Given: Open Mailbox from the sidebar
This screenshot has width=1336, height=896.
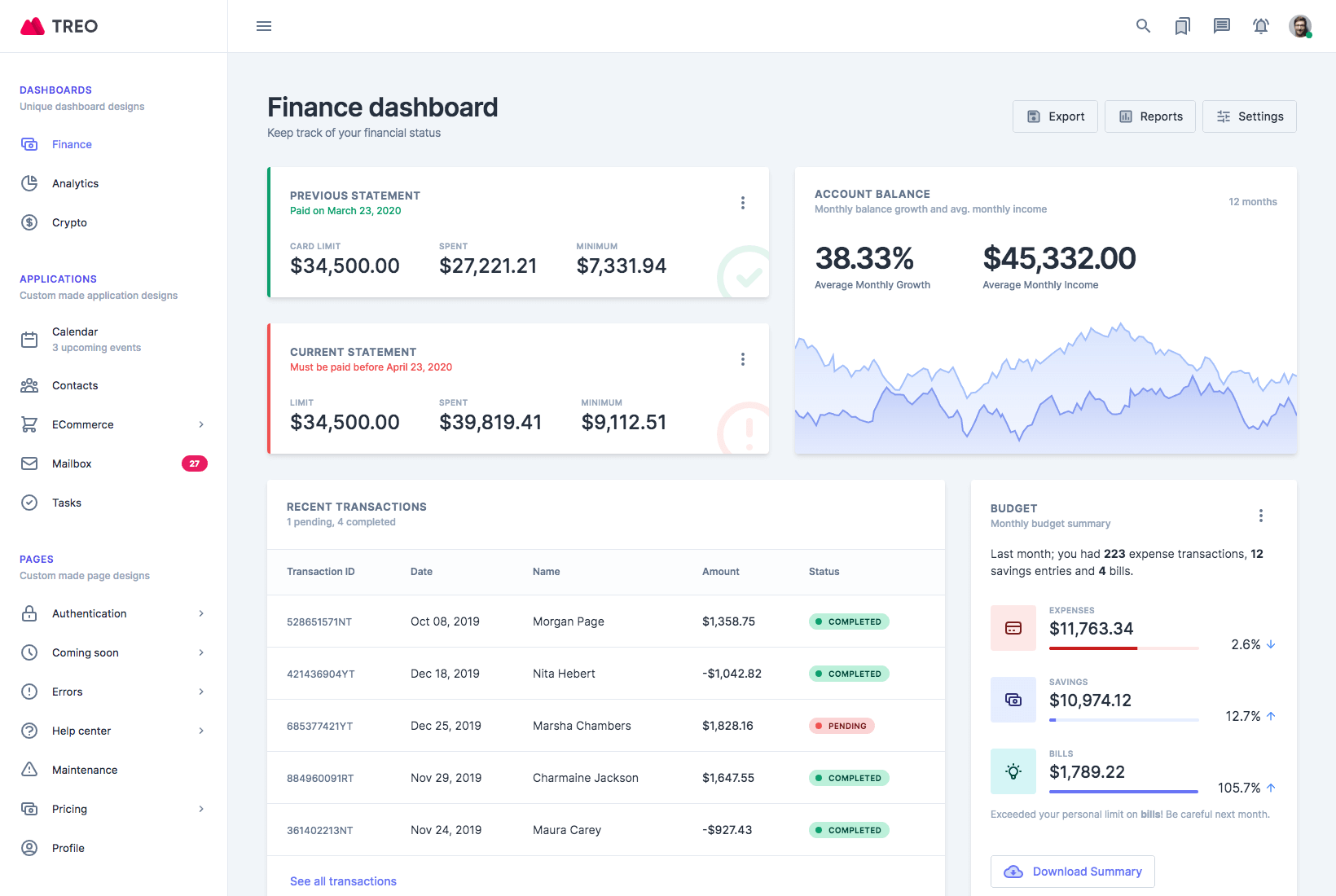Looking at the screenshot, I should tap(72, 463).
